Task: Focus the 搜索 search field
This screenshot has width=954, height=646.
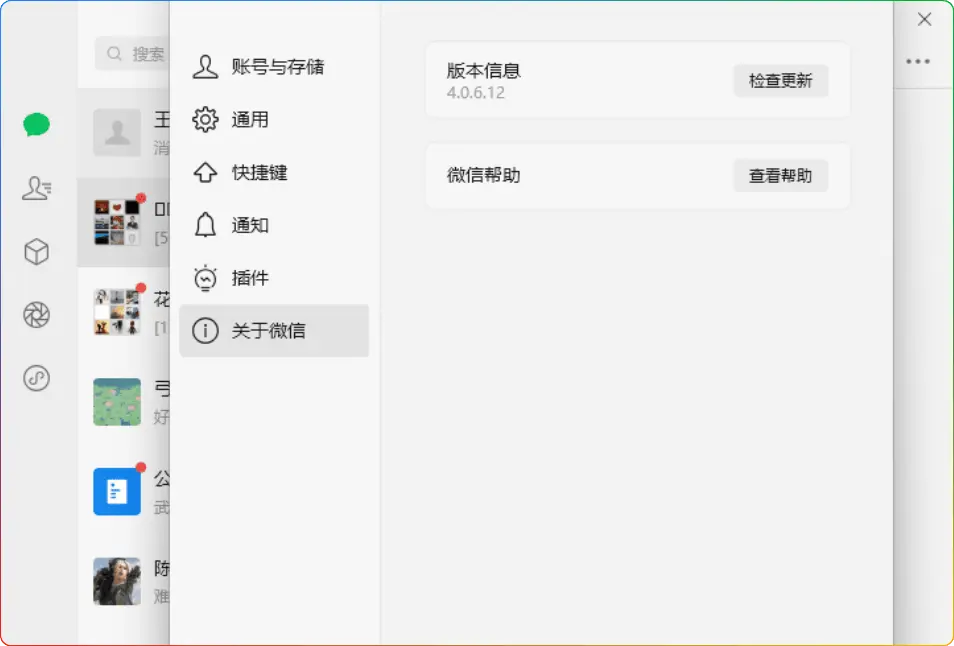Action: click(x=132, y=54)
